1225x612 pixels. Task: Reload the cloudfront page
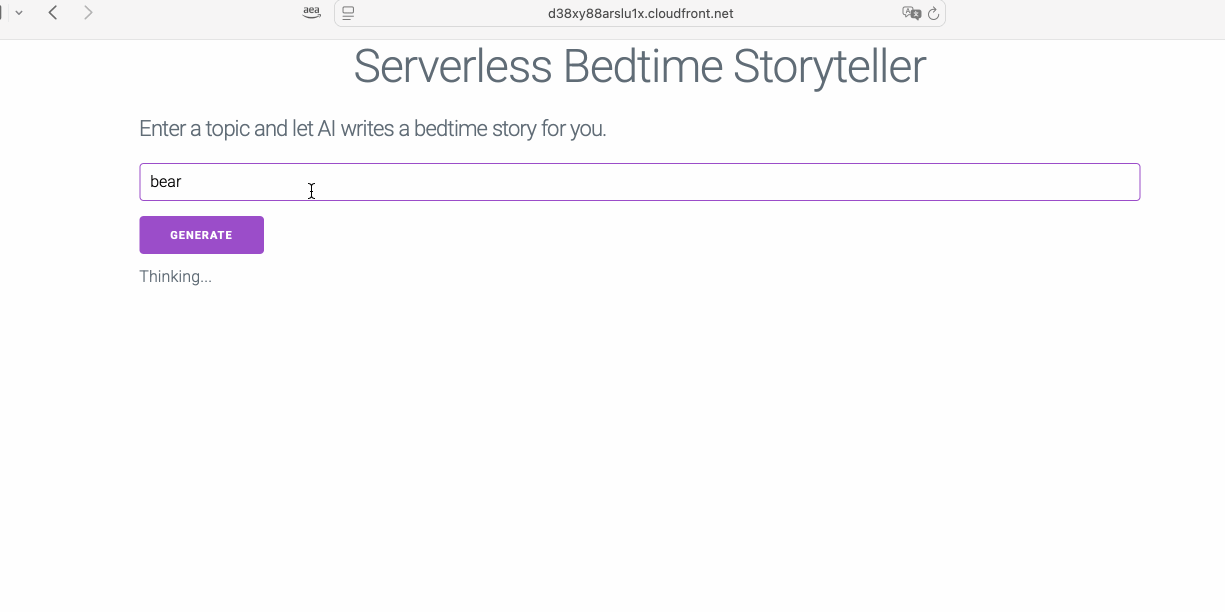pos(934,13)
